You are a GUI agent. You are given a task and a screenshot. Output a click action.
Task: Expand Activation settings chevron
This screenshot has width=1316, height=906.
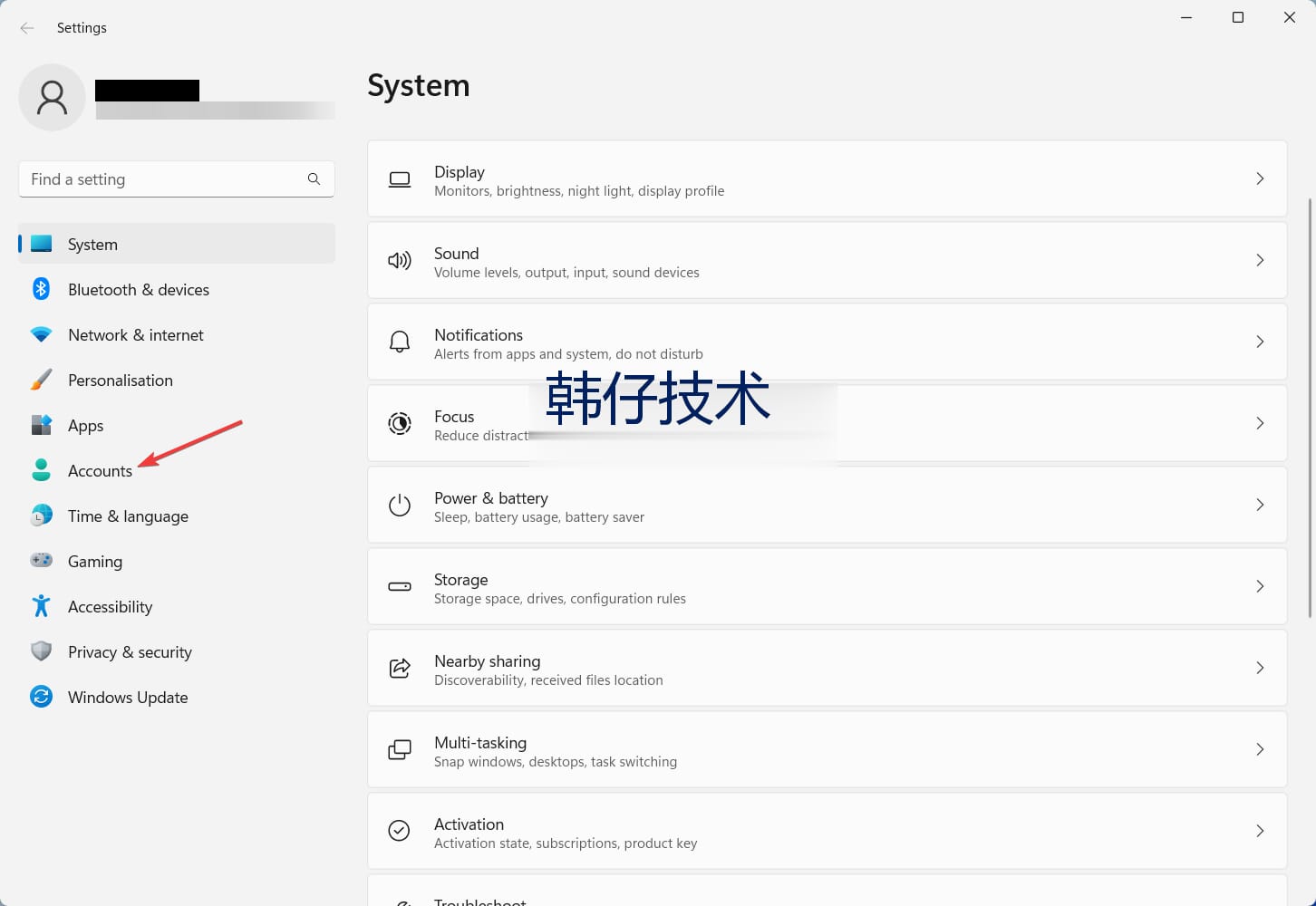click(x=1260, y=831)
